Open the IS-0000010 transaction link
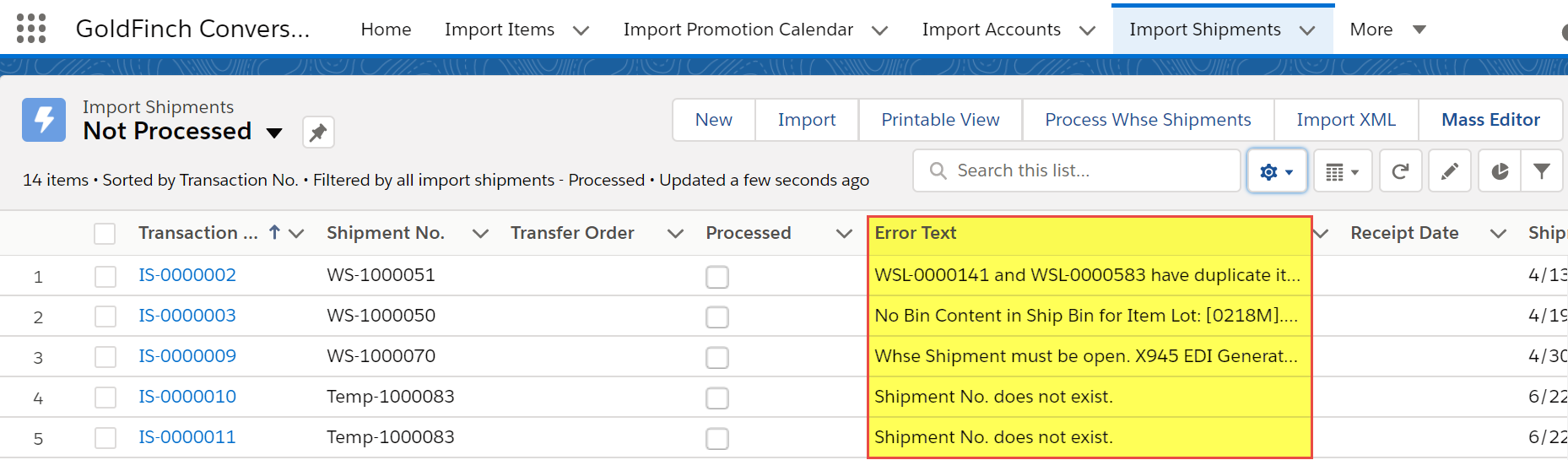 (x=187, y=397)
